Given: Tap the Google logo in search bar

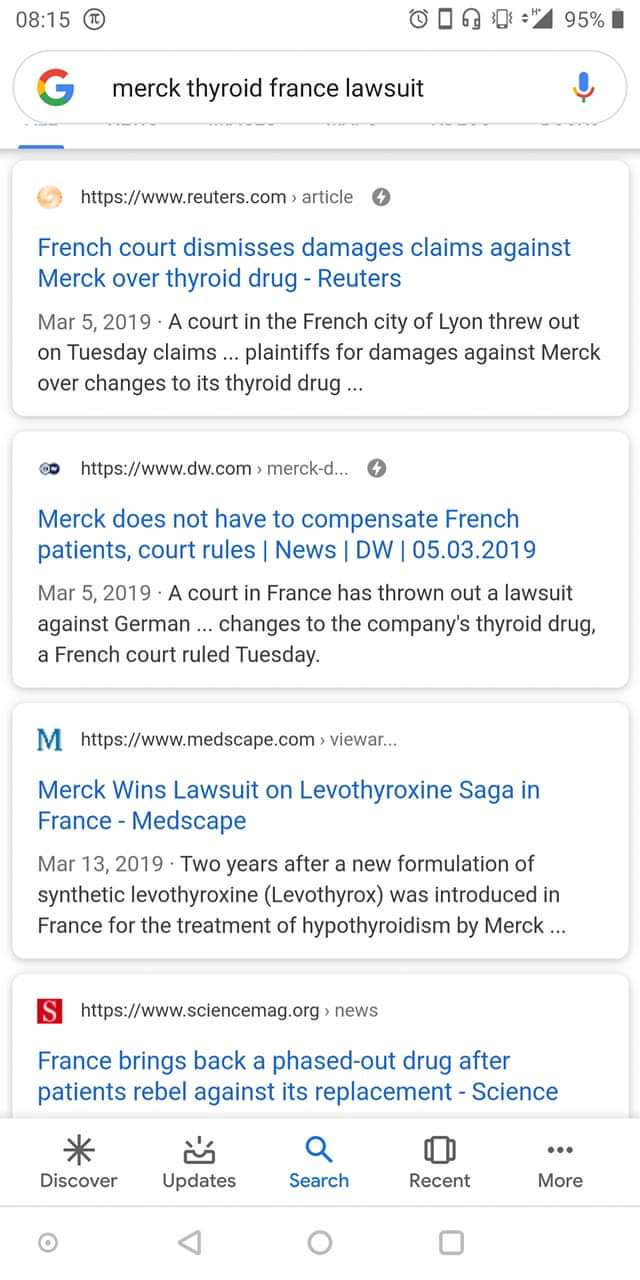Looking at the screenshot, I should (56, 88).
